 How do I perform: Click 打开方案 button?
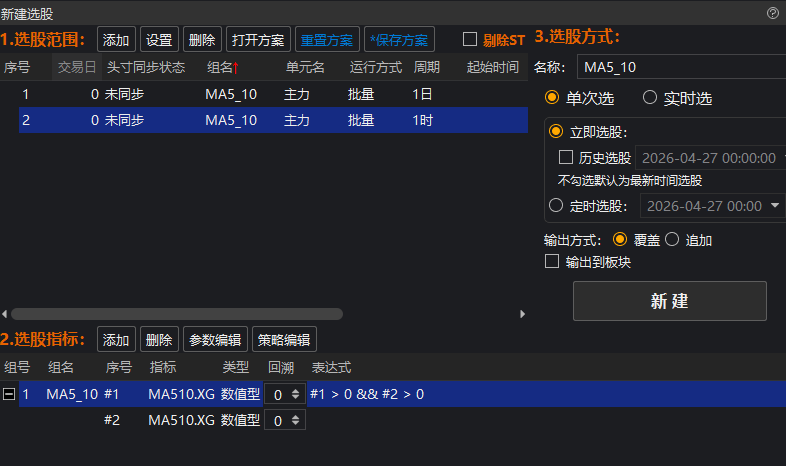(x=257, y=40)
